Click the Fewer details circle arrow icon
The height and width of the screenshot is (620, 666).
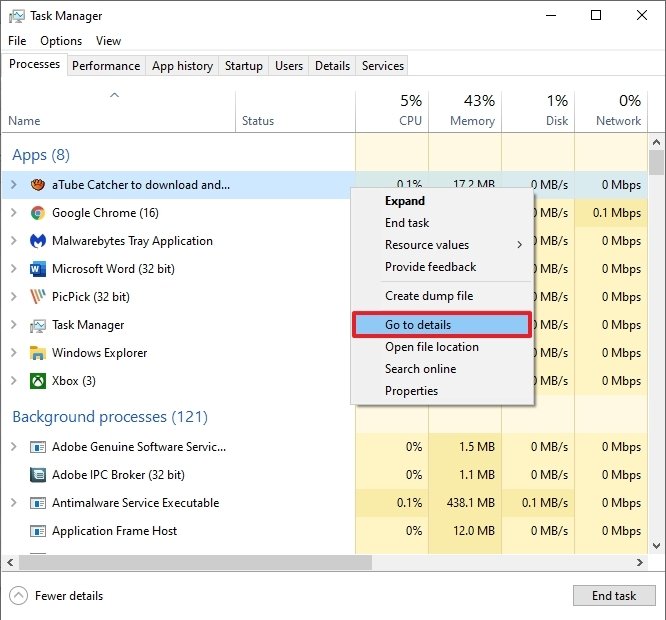click(x=18, y=596)
